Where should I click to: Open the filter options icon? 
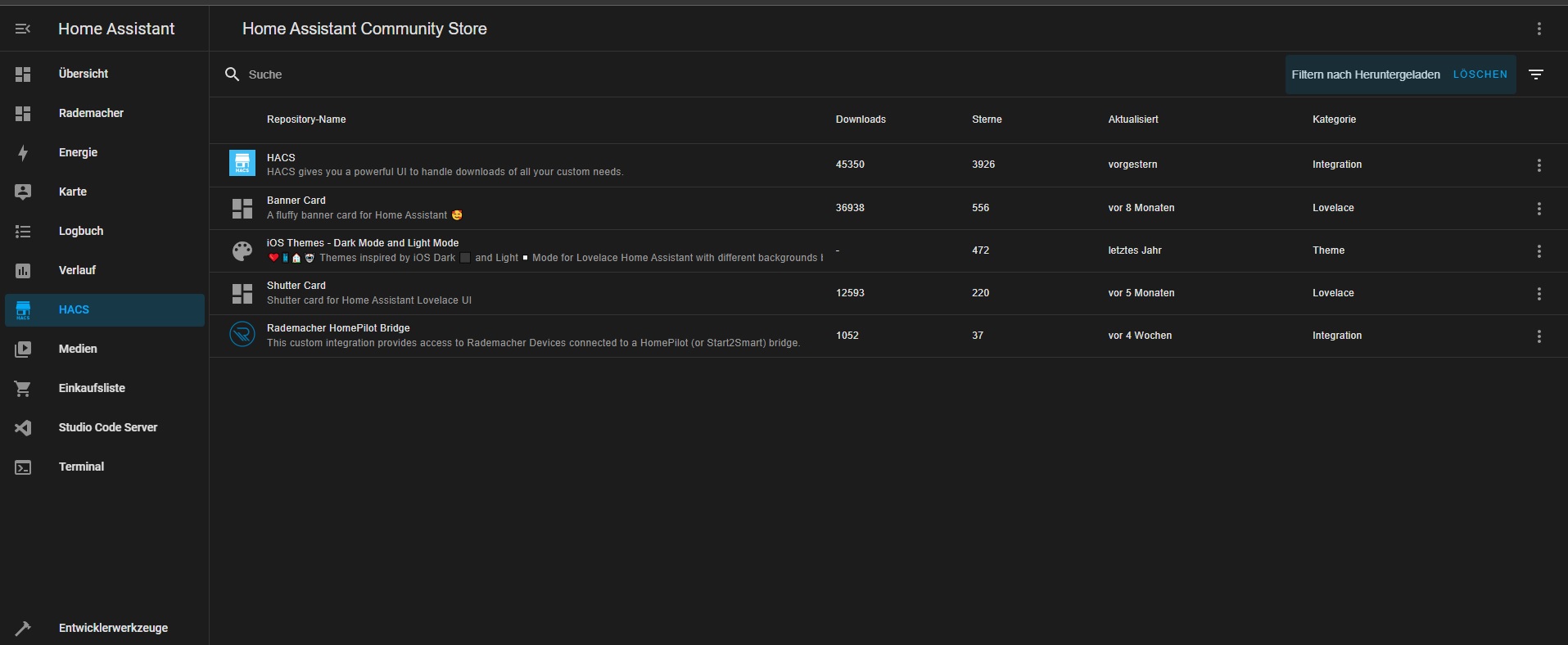(x=1536, y=74)
